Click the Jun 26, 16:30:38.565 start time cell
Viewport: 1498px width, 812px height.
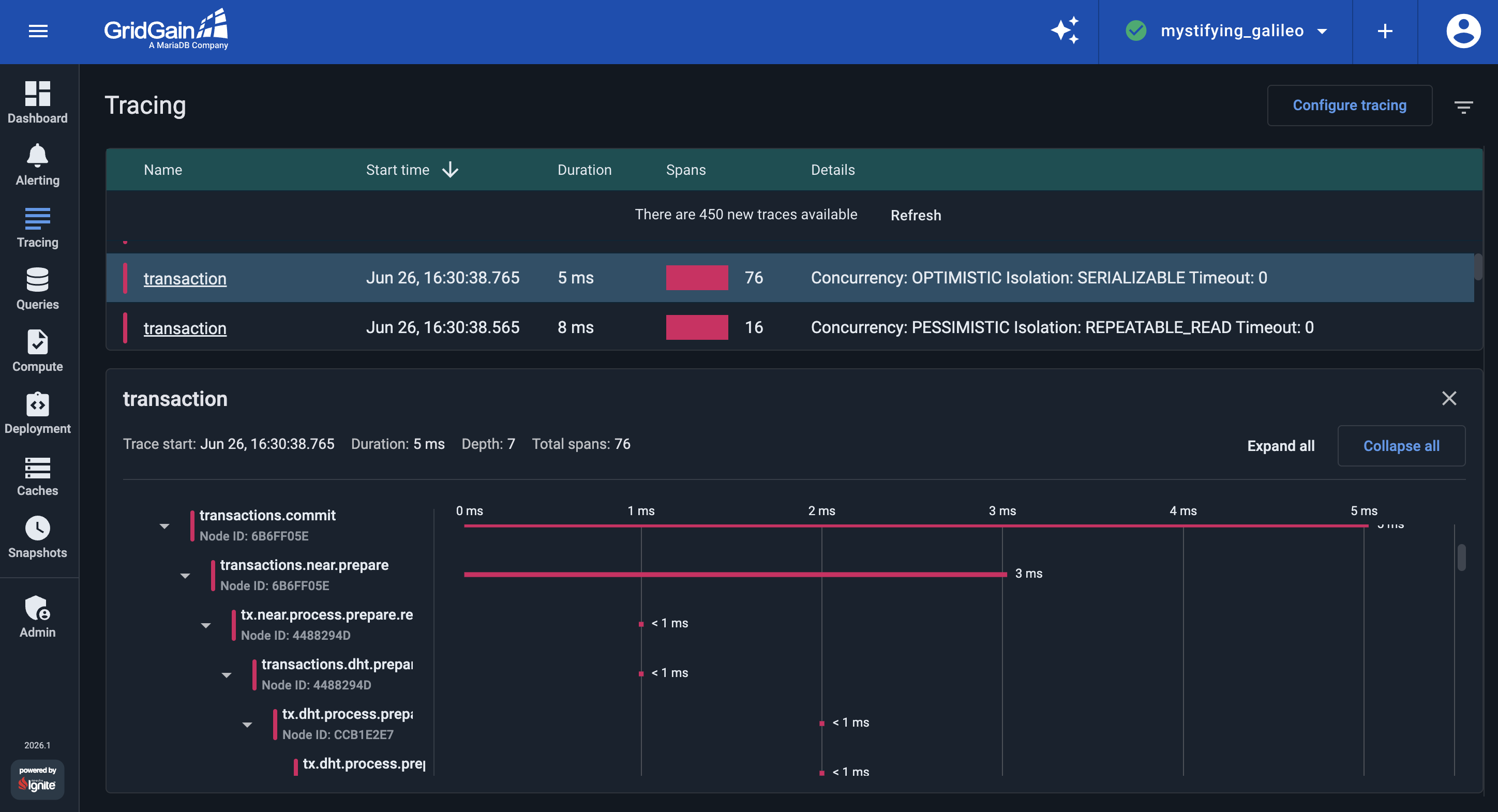(x=443, y=327)
